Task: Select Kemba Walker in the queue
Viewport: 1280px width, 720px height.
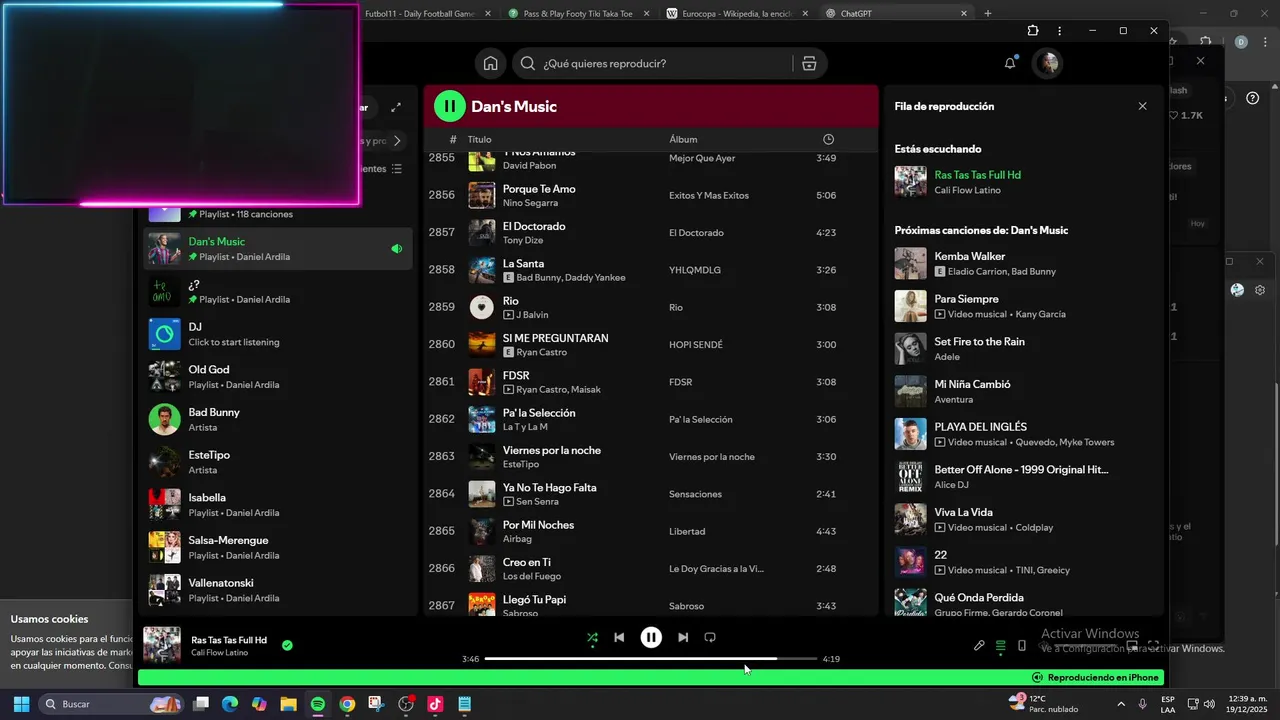Action: [1023, 264]
